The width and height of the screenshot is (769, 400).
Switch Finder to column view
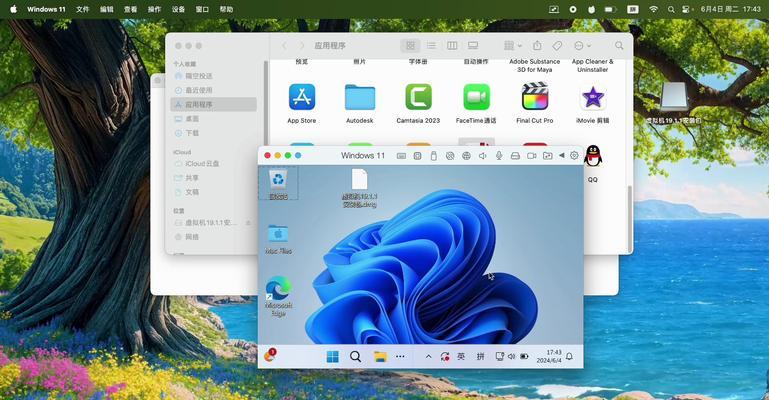pos(452,46)
